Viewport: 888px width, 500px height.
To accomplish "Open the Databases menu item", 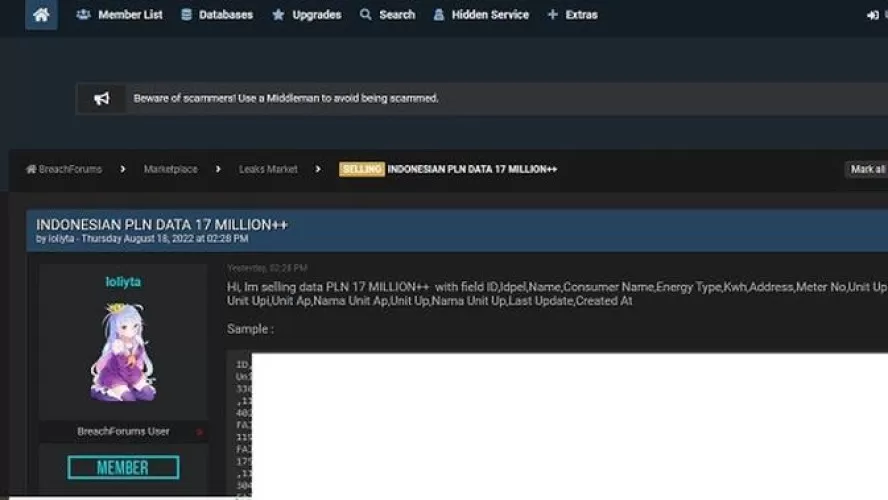I will coord(226,15).
